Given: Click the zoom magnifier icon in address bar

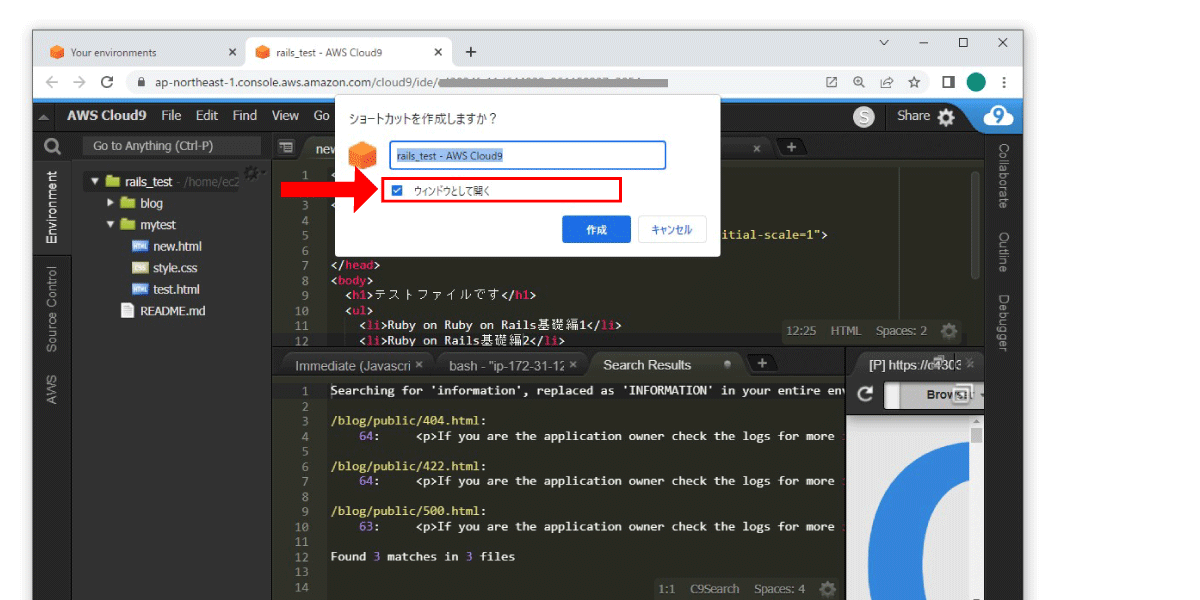Looking at the screenshot, I should click(859, 82).
